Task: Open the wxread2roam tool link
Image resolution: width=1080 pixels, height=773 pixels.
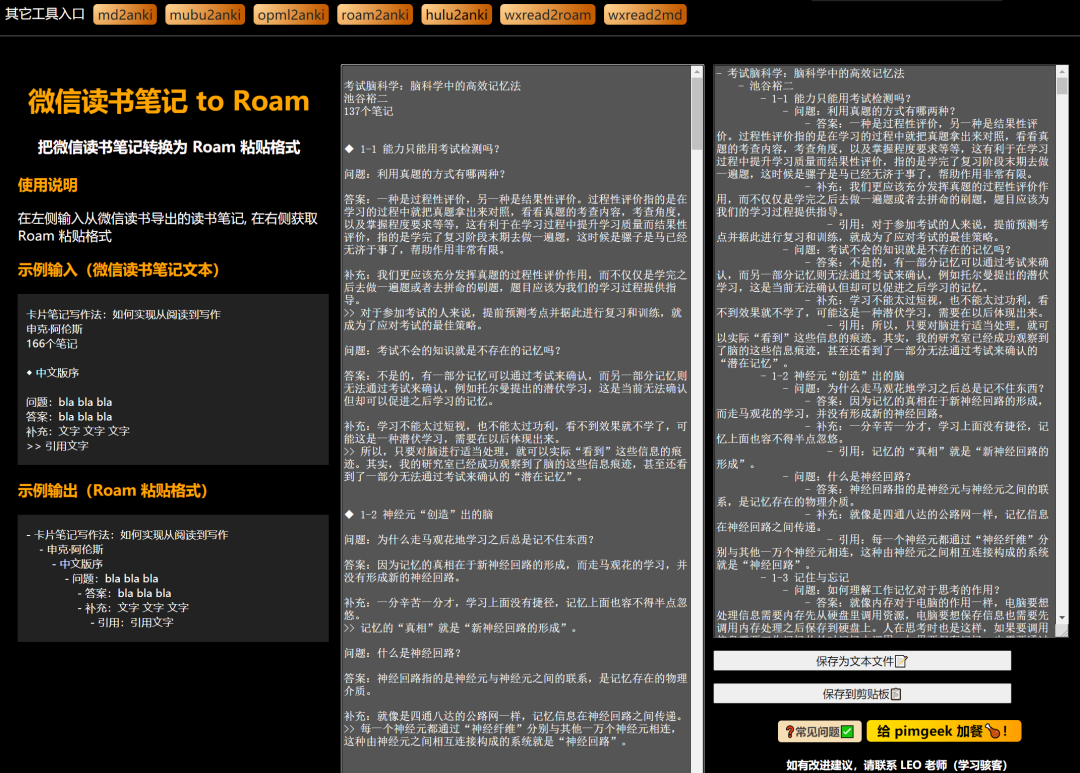Action: pyautogui.click(x=548, y=14)
